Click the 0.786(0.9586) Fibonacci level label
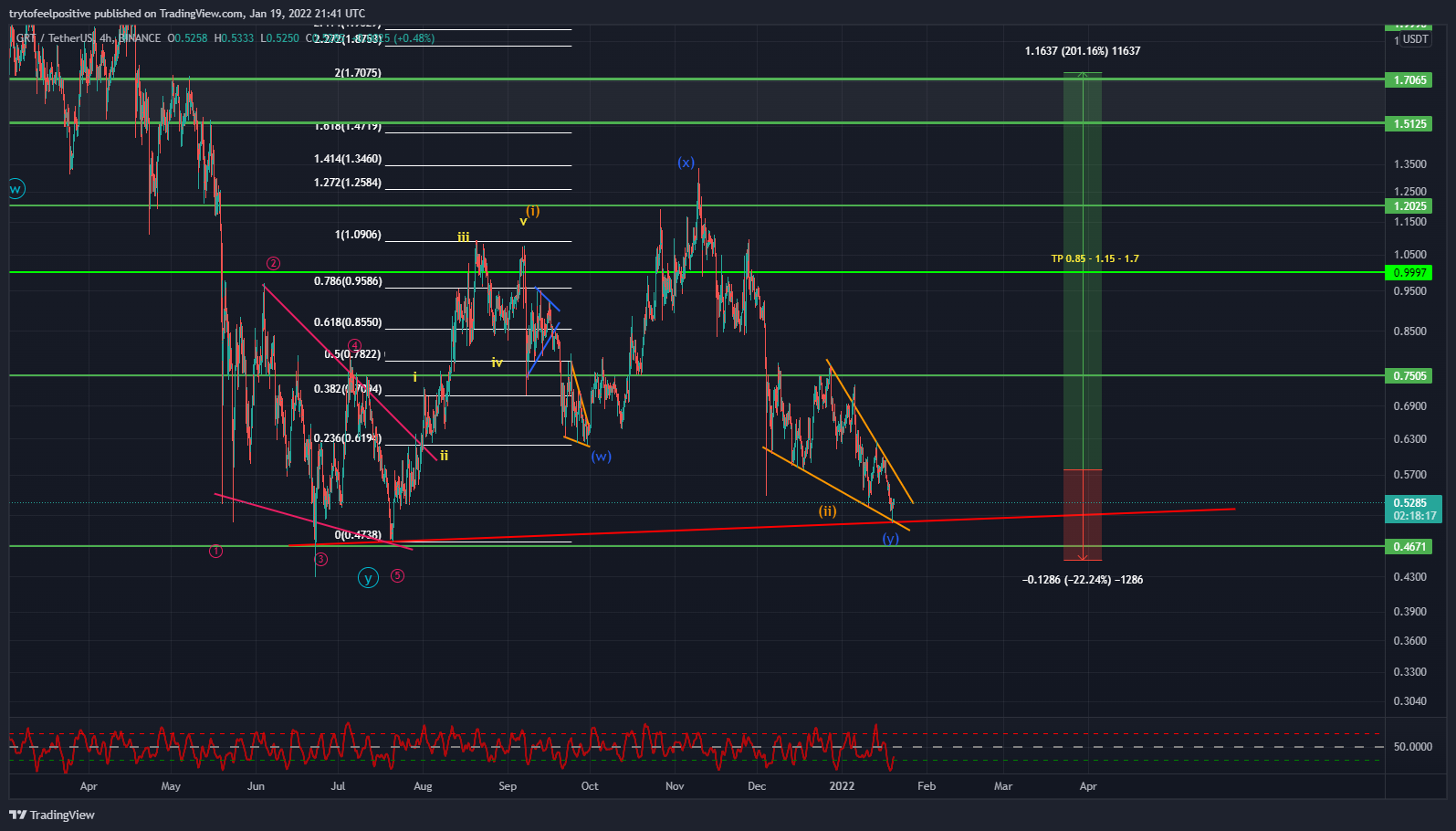 348,281
